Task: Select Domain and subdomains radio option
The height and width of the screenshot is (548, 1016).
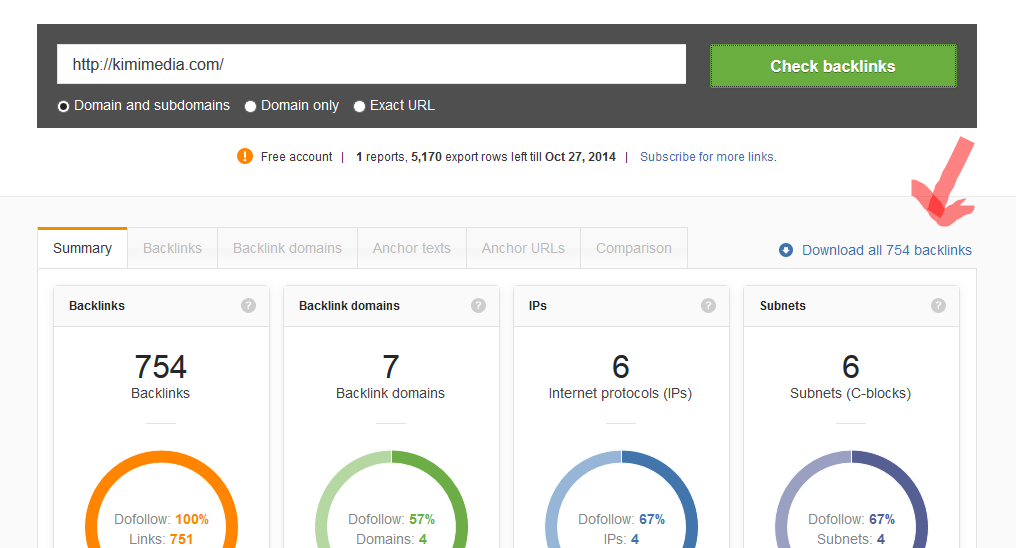Action: tap(63, 106)
